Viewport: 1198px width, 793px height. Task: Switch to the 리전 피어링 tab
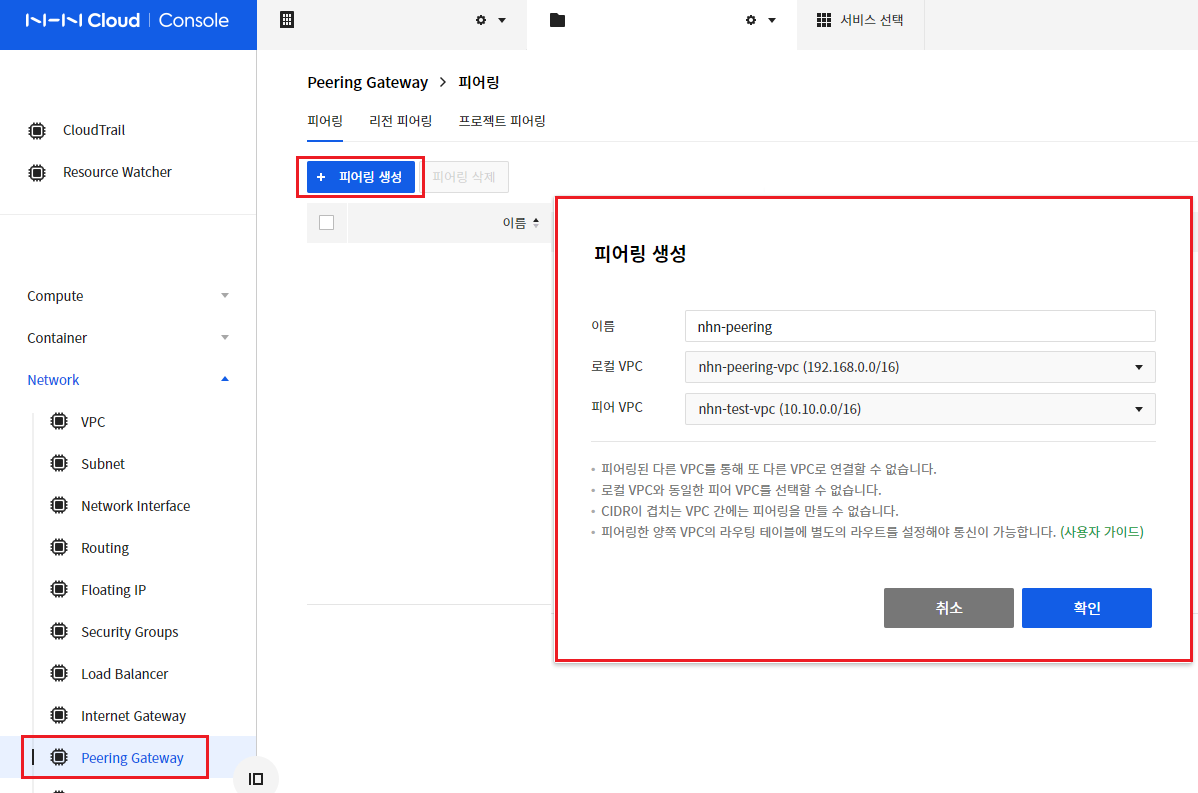400,121
